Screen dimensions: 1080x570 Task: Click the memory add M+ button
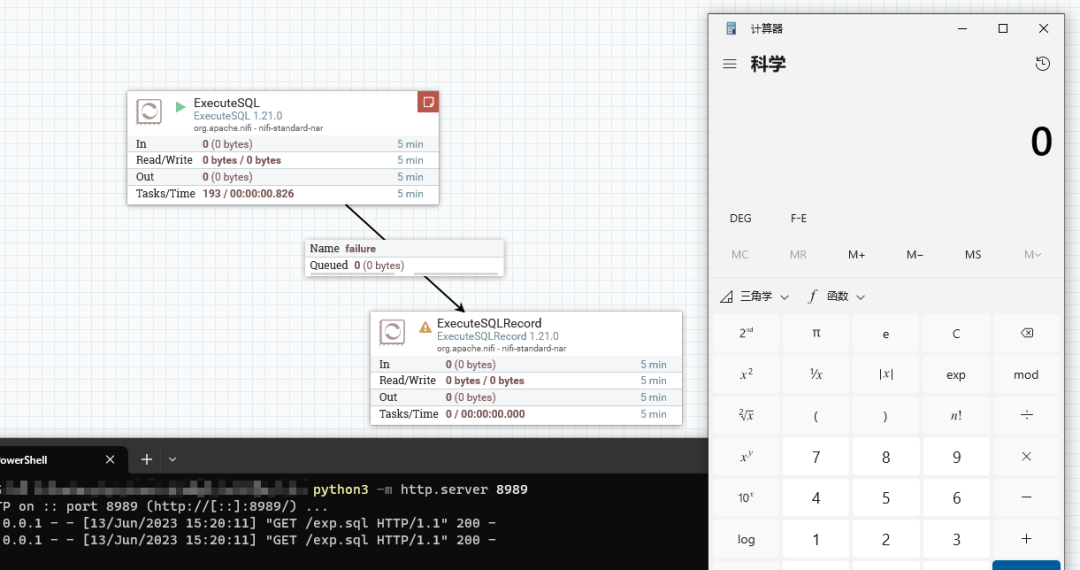(x=856, y=255)
